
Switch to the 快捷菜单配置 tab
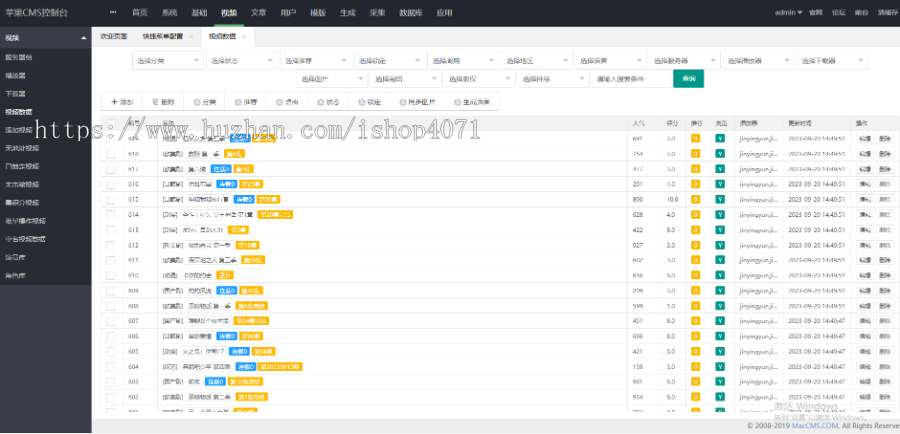point(163,36)
